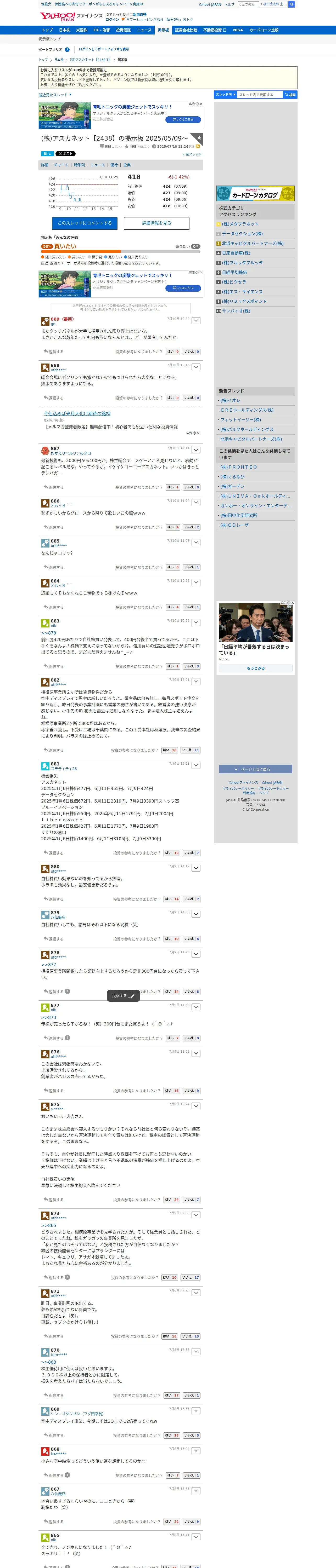Click the reply arrow on post 888
This screenshot has height=1568, width=336.
pos(46,397)
